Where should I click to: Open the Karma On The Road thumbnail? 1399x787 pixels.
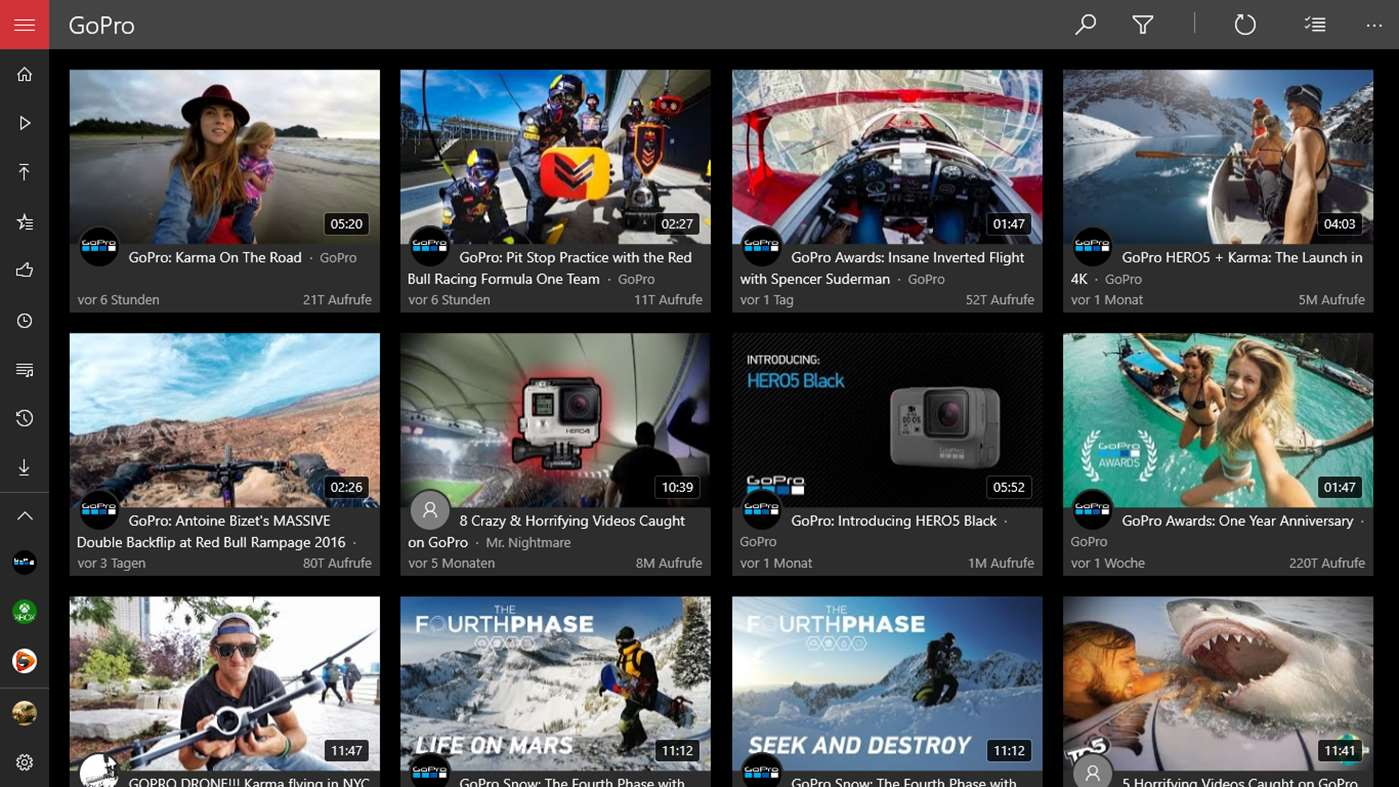tap(224, 156)
